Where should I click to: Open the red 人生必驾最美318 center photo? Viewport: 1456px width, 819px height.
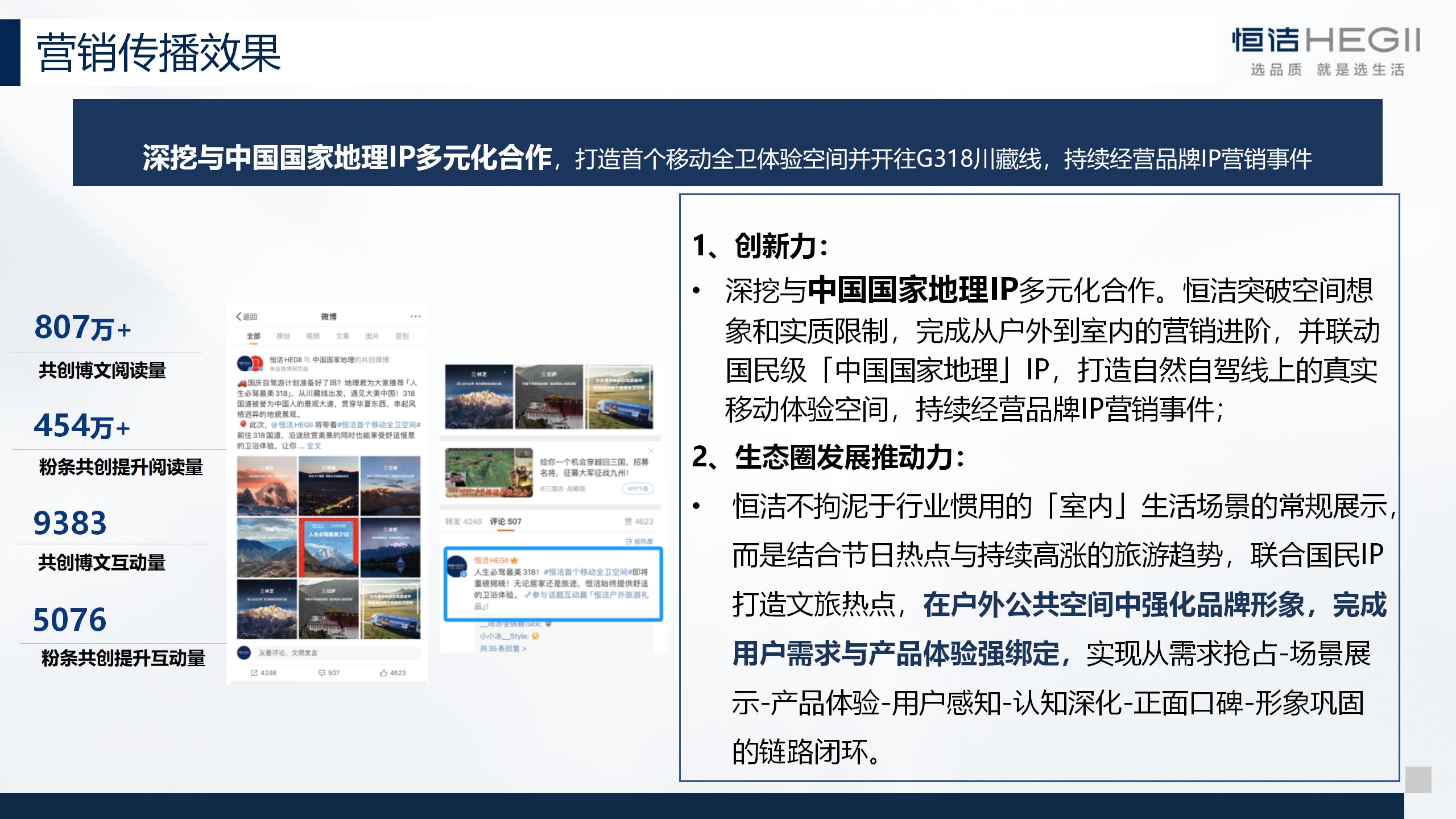pos(329,548)
